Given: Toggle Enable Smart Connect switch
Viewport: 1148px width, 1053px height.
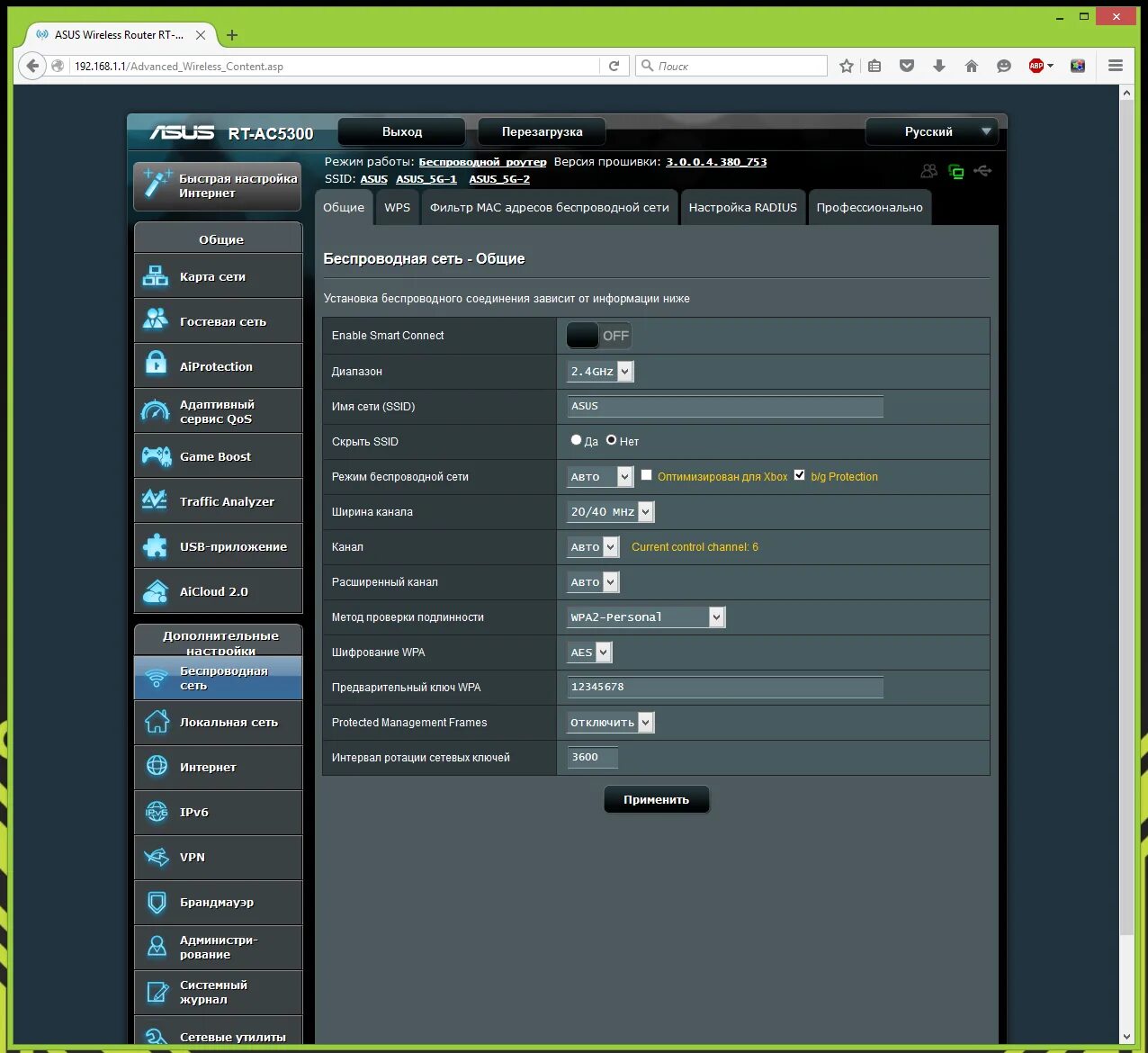Looking at the screenshot, I should coord(598,336).
